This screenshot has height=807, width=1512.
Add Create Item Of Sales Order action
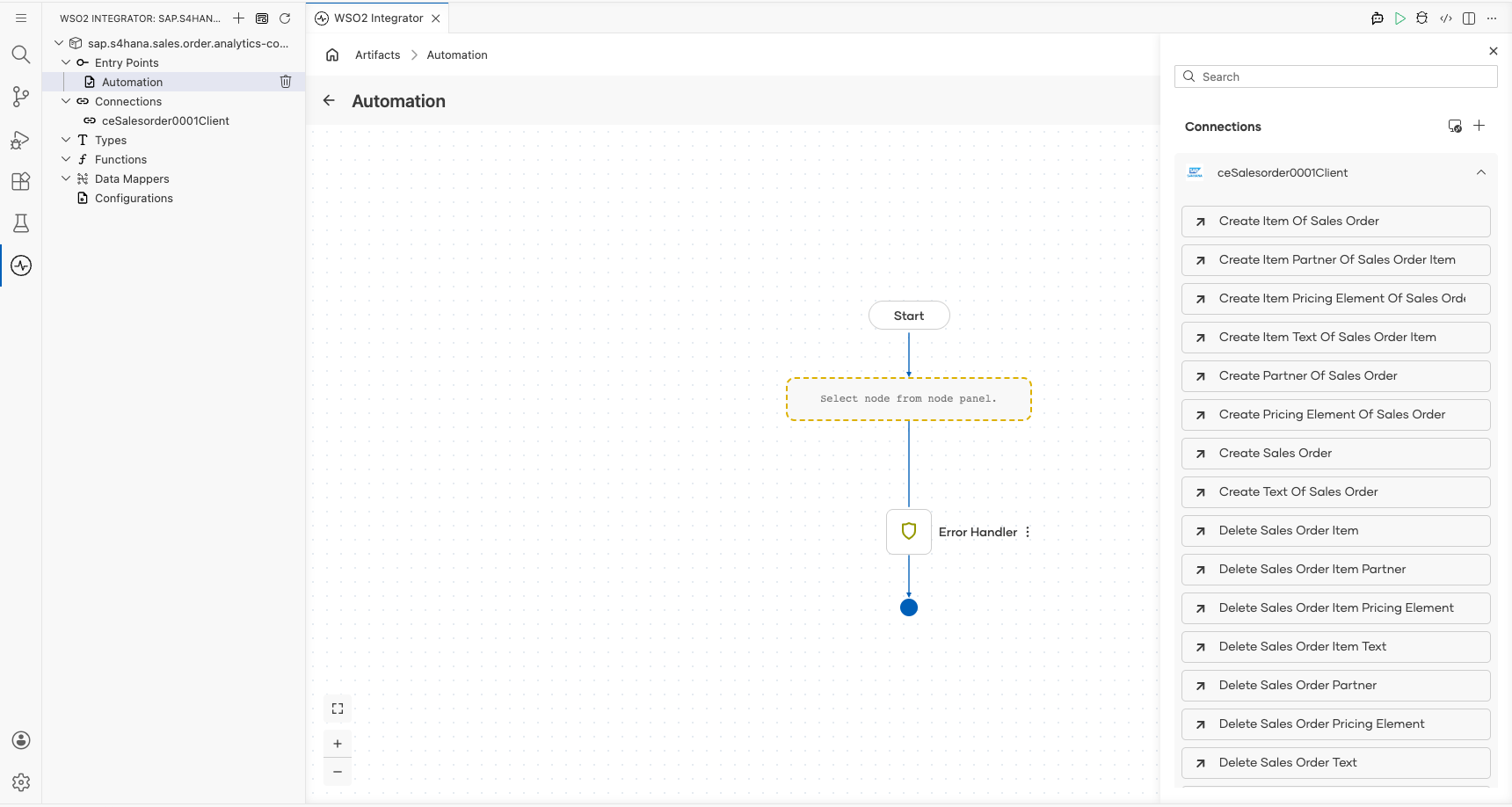click(1336, 222)
